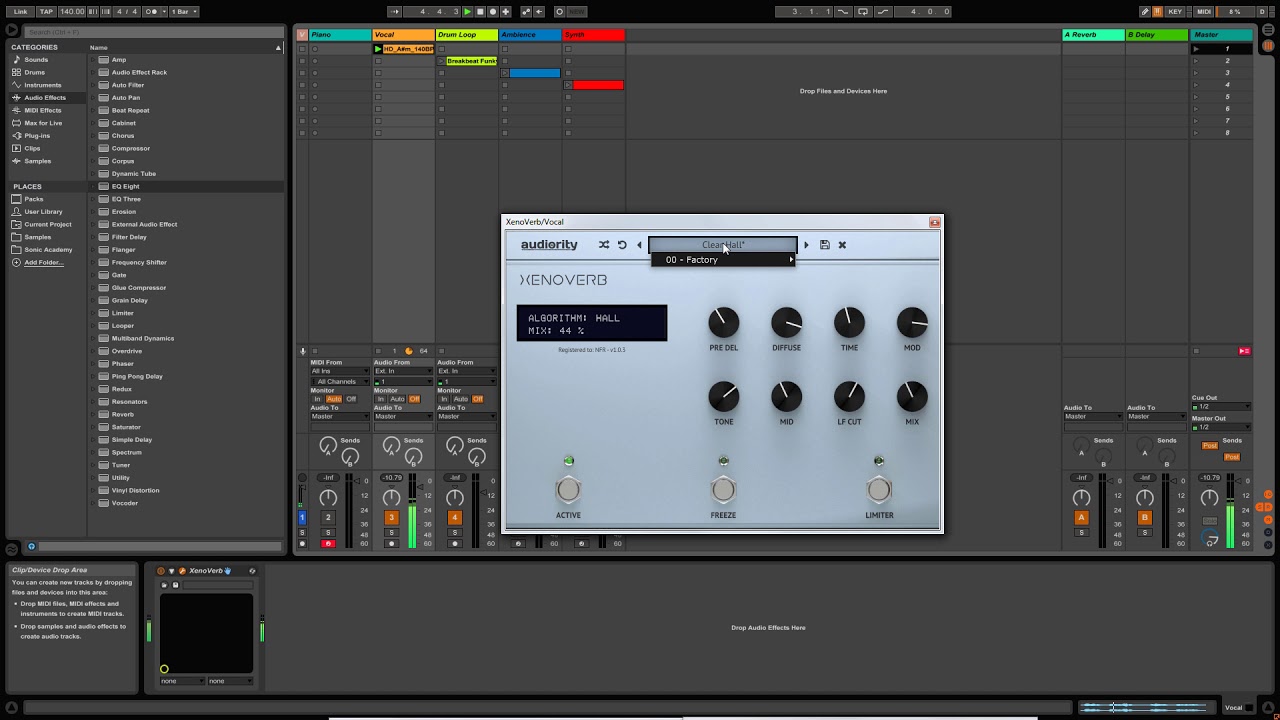Select the Max for Live category
This screenshot has width=1280, height=720.
point(43,123)
